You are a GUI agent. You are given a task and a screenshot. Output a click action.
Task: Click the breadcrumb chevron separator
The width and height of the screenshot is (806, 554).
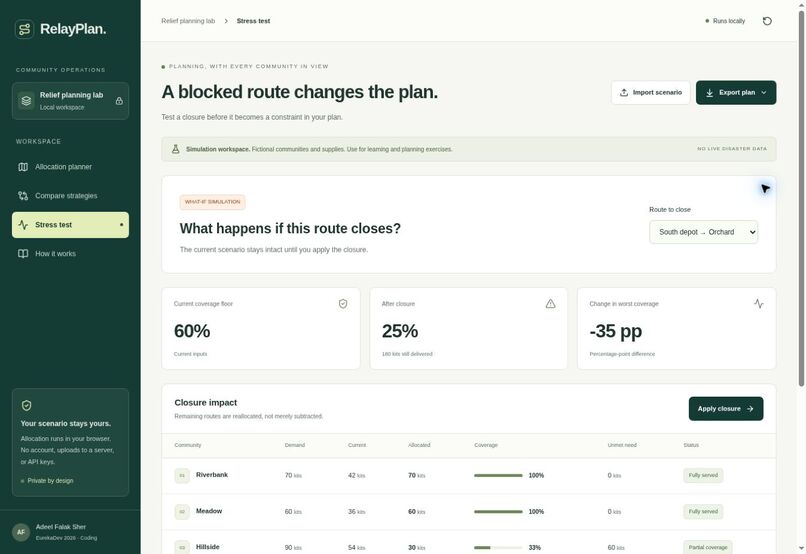tap(226, 21)
